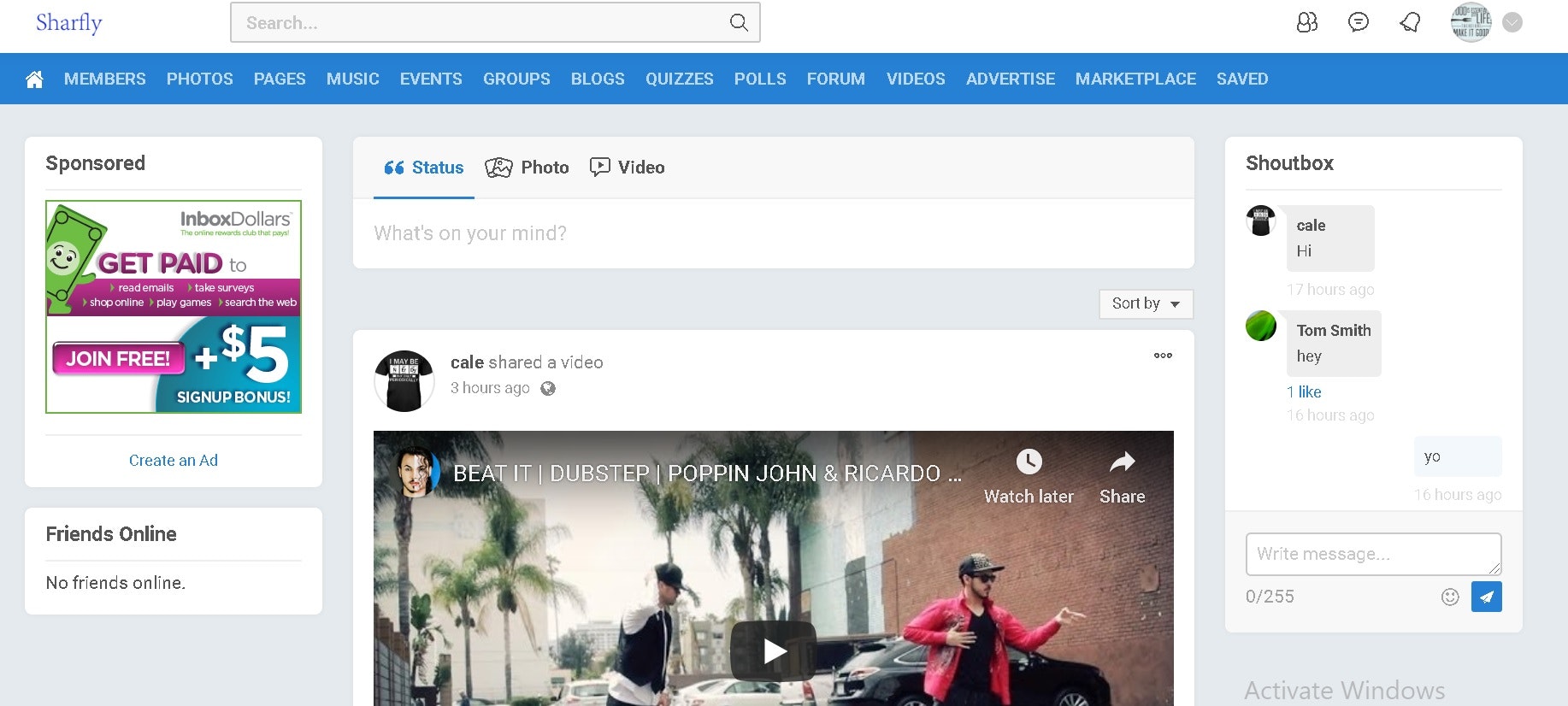Image resolution: width=1568 pixels, height=706 pixels.
Task: Open the Members menu
Action: click(x=105, y=79)
